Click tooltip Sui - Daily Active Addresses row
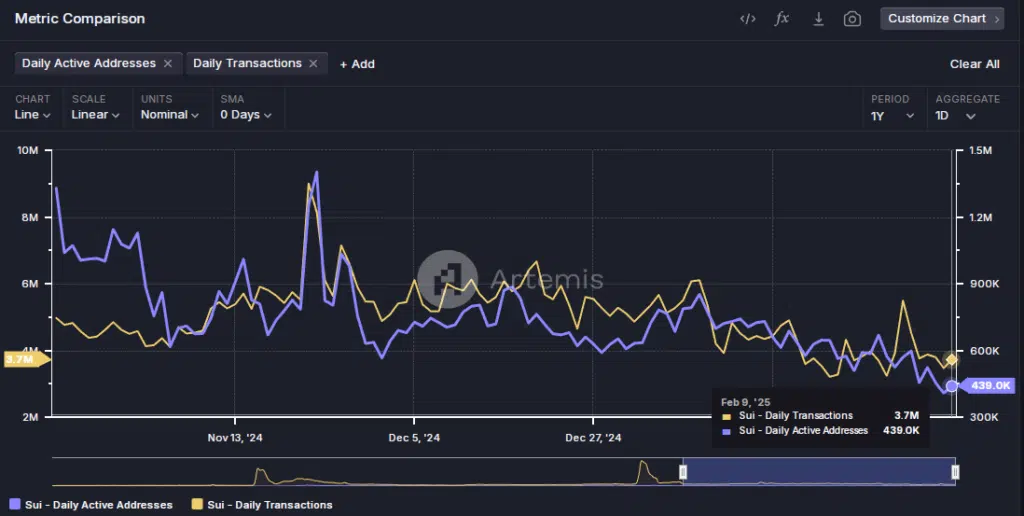The image size is (1024, 516). click(x=820, y=431)
